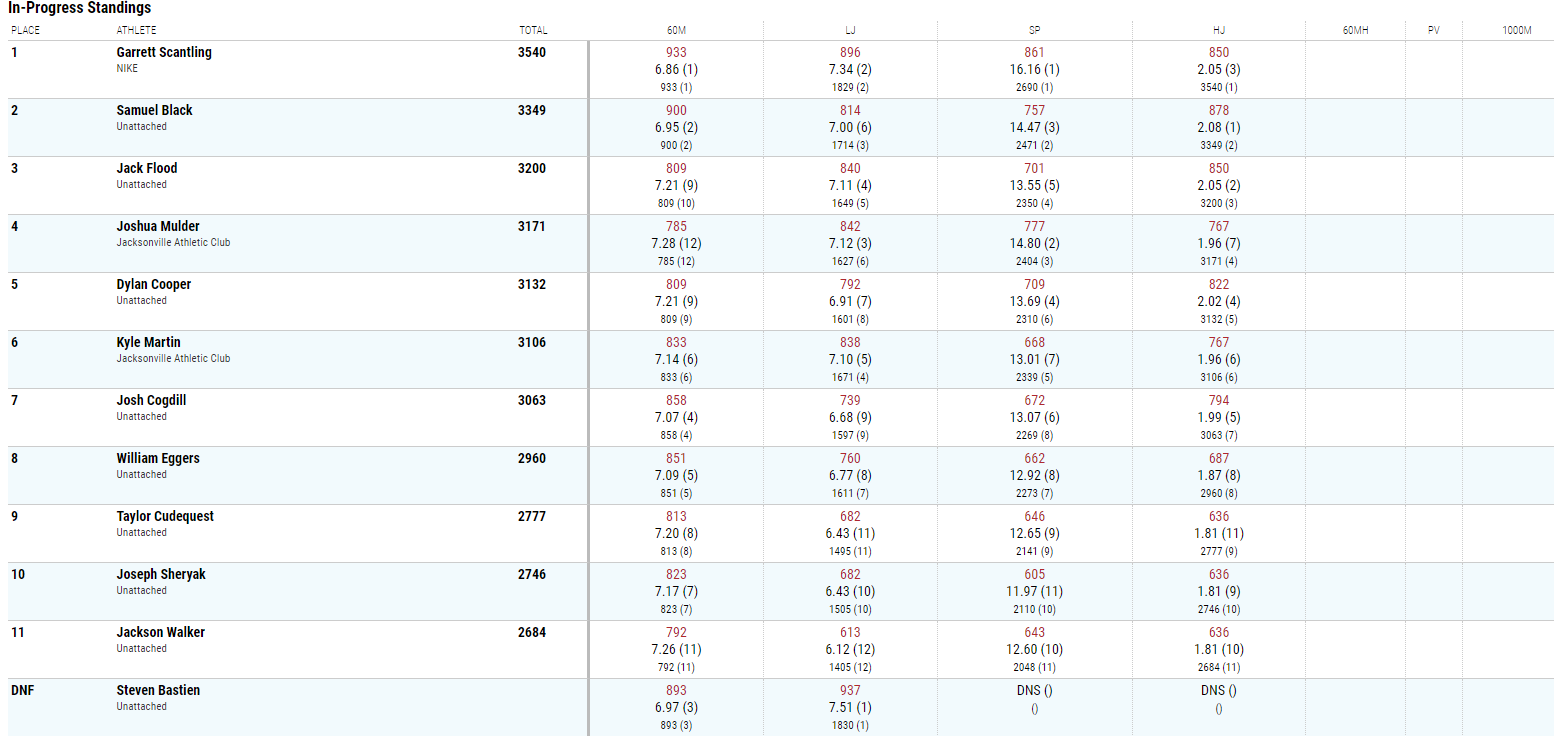Viewport: 1554px width, 736px height.
Task: Open Taylor Cudequest's athlete entry
Action: pyautogui.click(x=165, y=516)
